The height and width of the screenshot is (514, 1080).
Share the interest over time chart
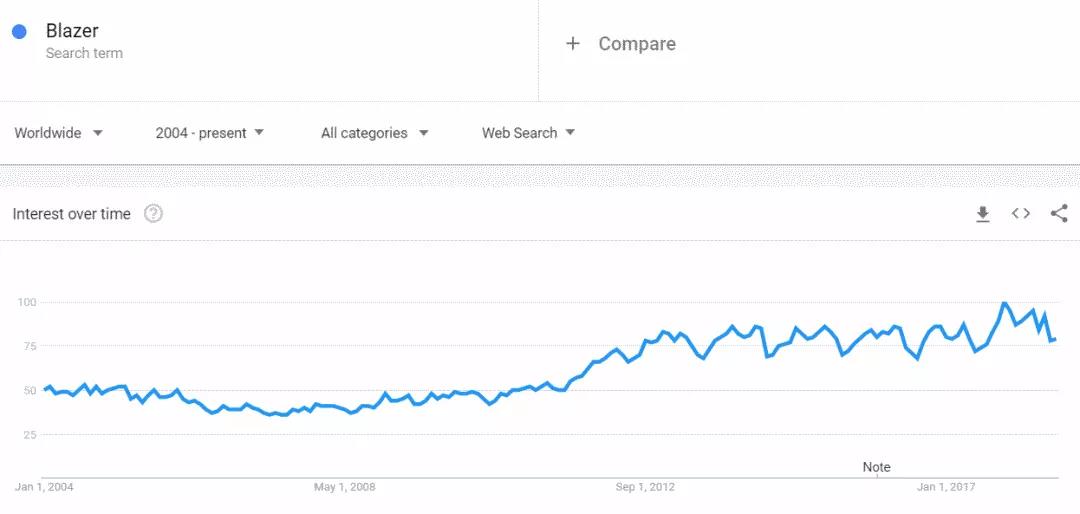[1059, 213]
